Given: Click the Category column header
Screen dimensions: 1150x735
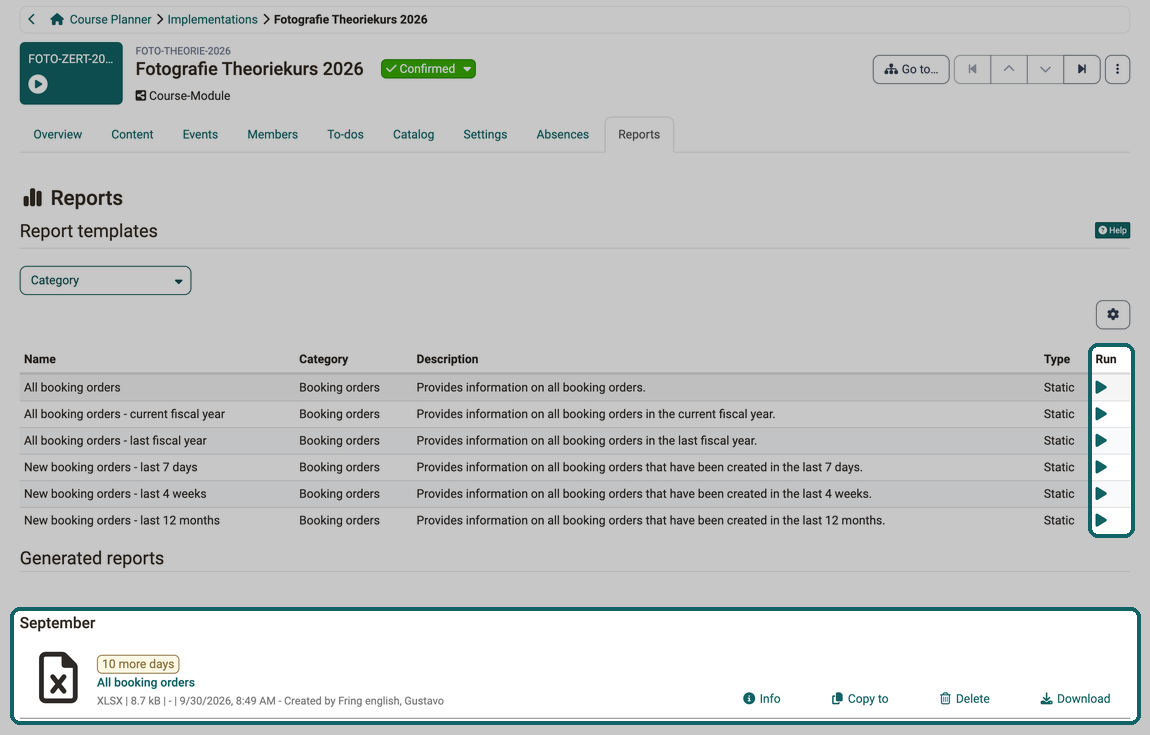Looking at the screenshot, I should (323, 359).
